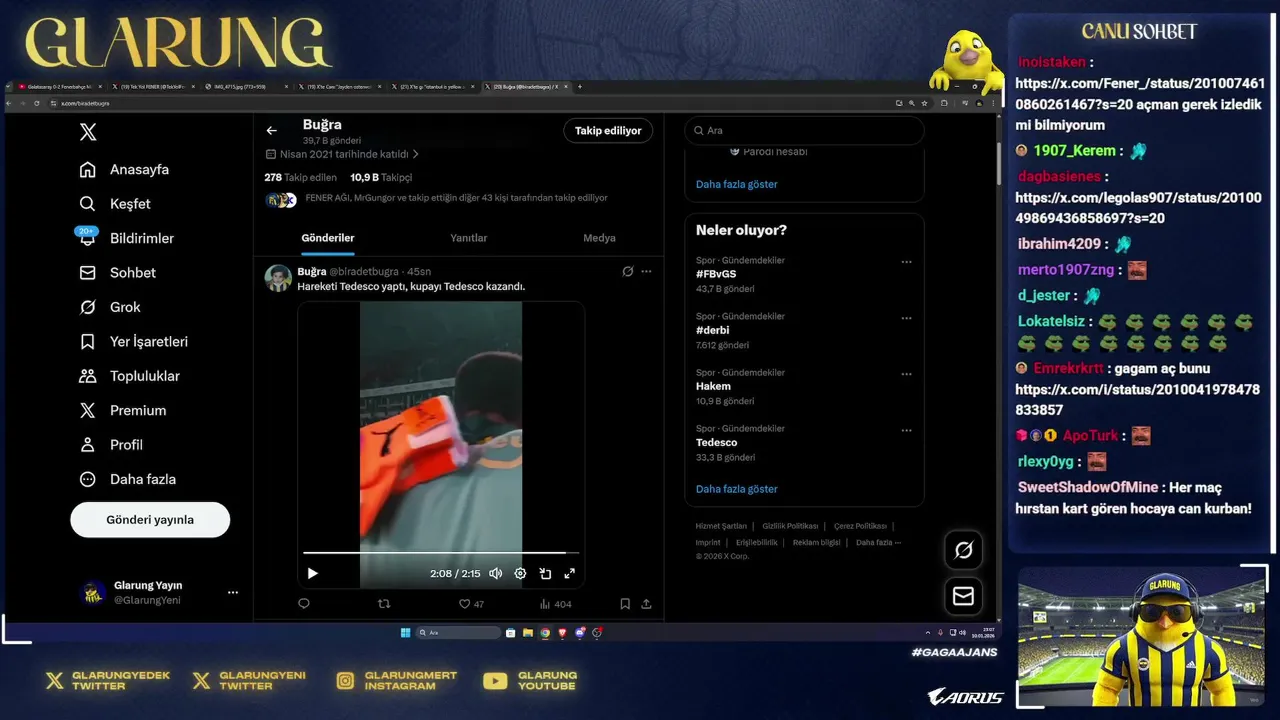This screenshot has width=1280, height=720.
Task: Click Gönderi yayınla post button
Action: (150, 520)
